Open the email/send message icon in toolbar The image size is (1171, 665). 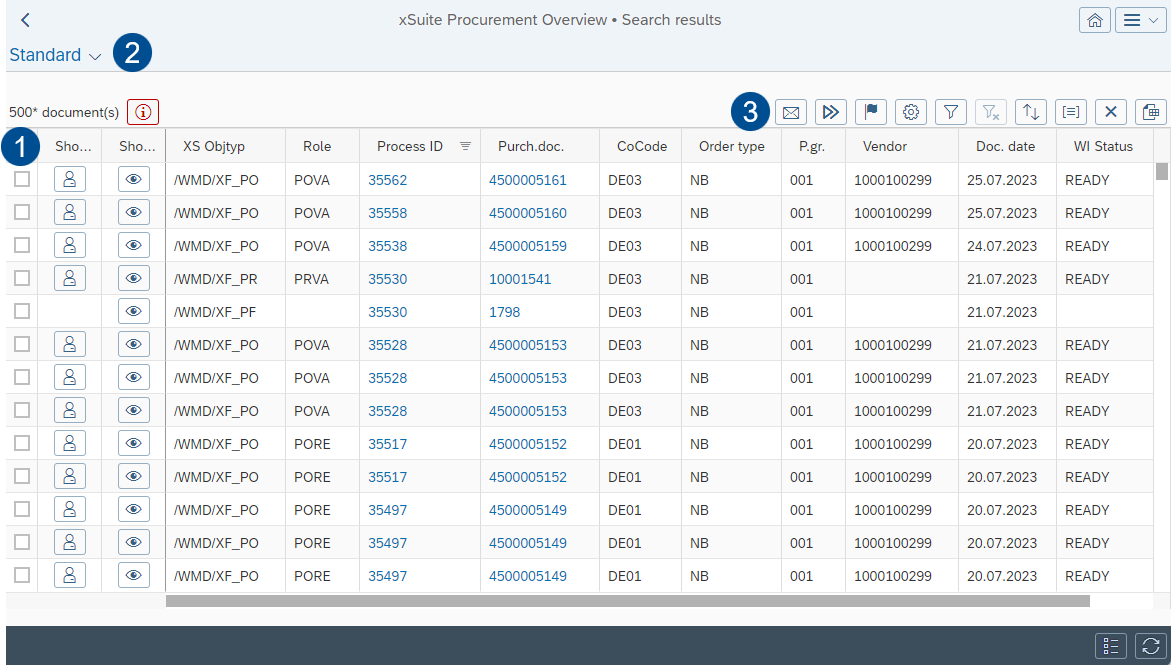click(x=790, y=111)
